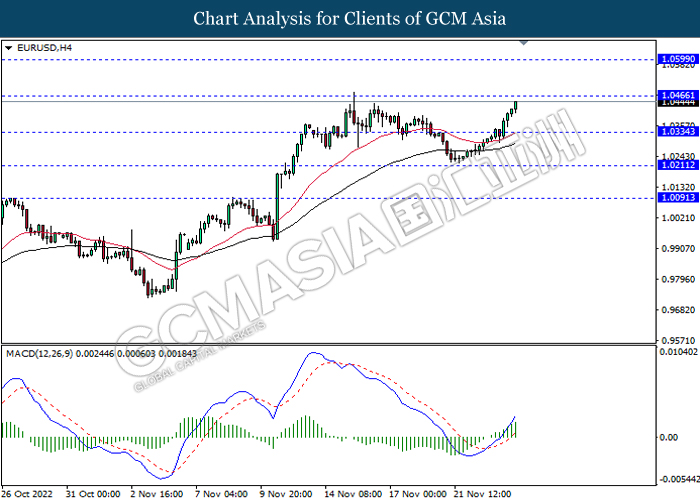
Task: Click the 1.04444 current price label
Action: (x=678, y=103)
